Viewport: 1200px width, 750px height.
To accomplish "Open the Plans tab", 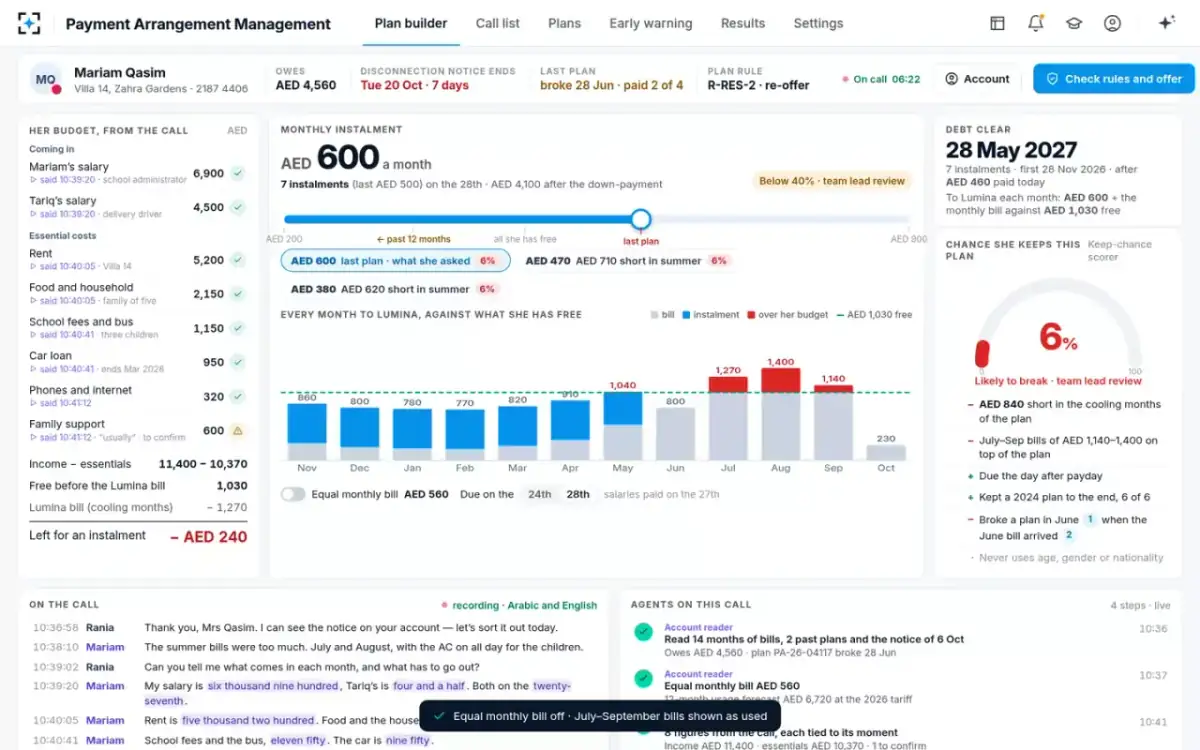I will pyautogui.click(x=565, y=23).
